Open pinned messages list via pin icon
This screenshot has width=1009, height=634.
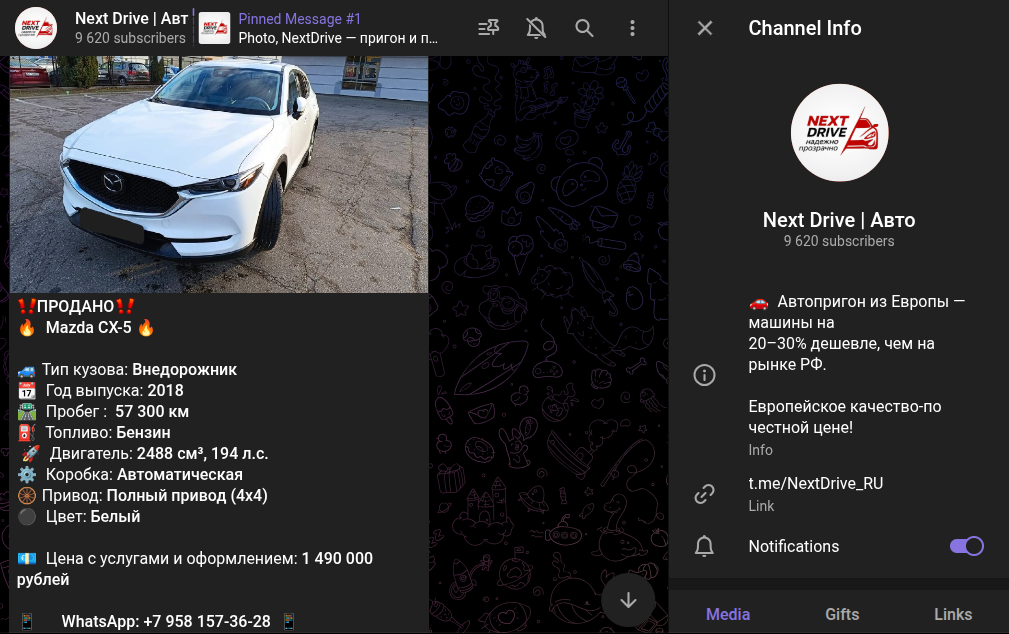(x=488, y=28)
